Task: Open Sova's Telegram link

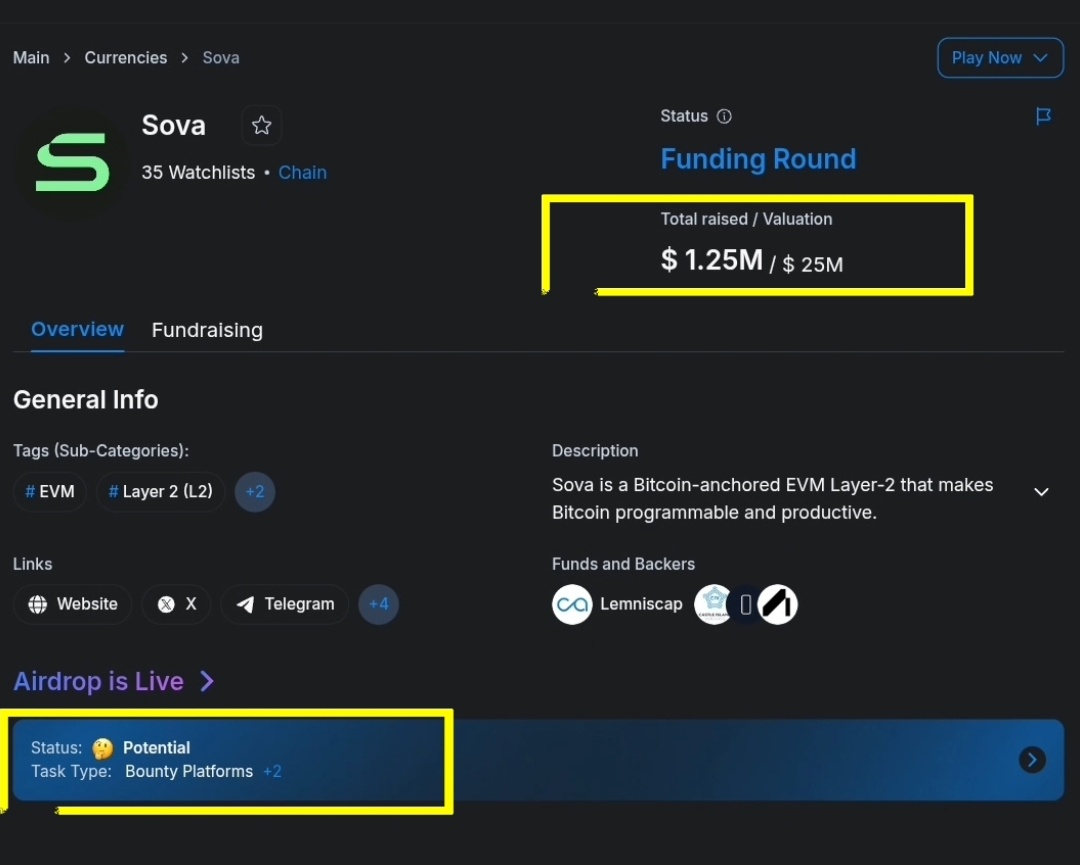Action: (284, 604)
